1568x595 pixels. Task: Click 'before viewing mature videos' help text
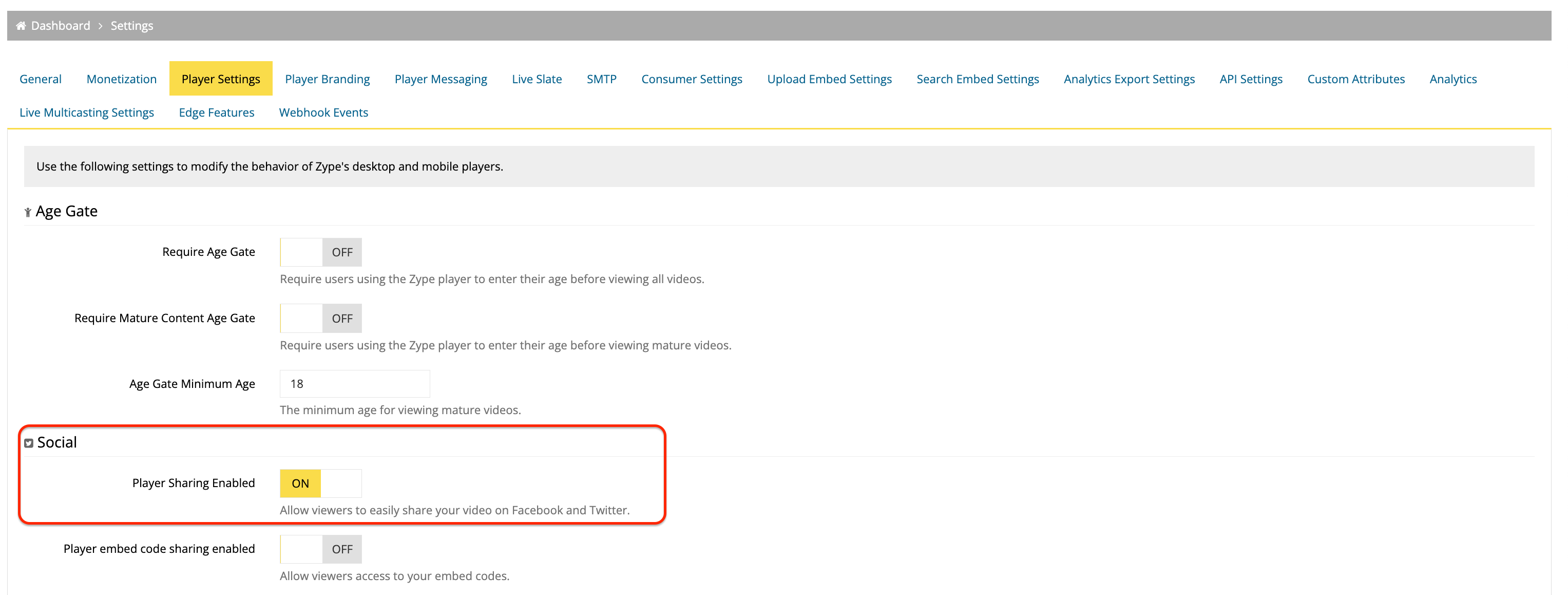pos(505,345)
